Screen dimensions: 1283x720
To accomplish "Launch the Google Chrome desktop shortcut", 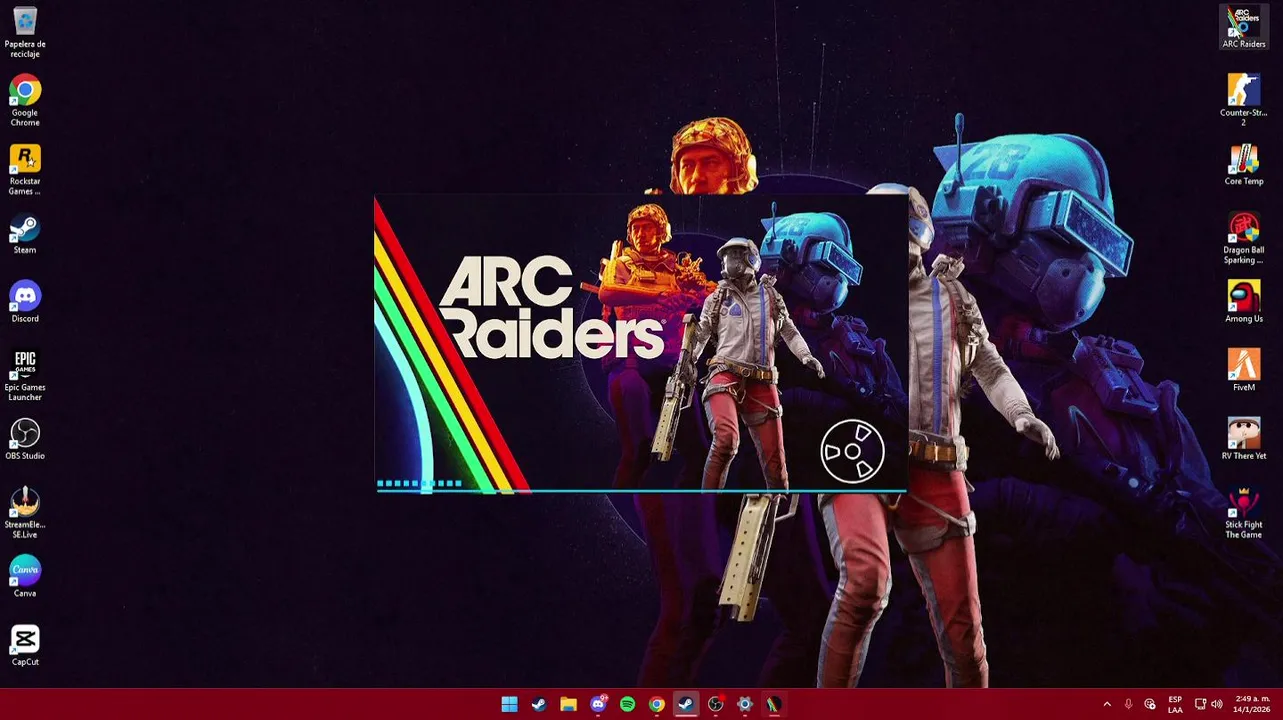I will click(25, 102).
